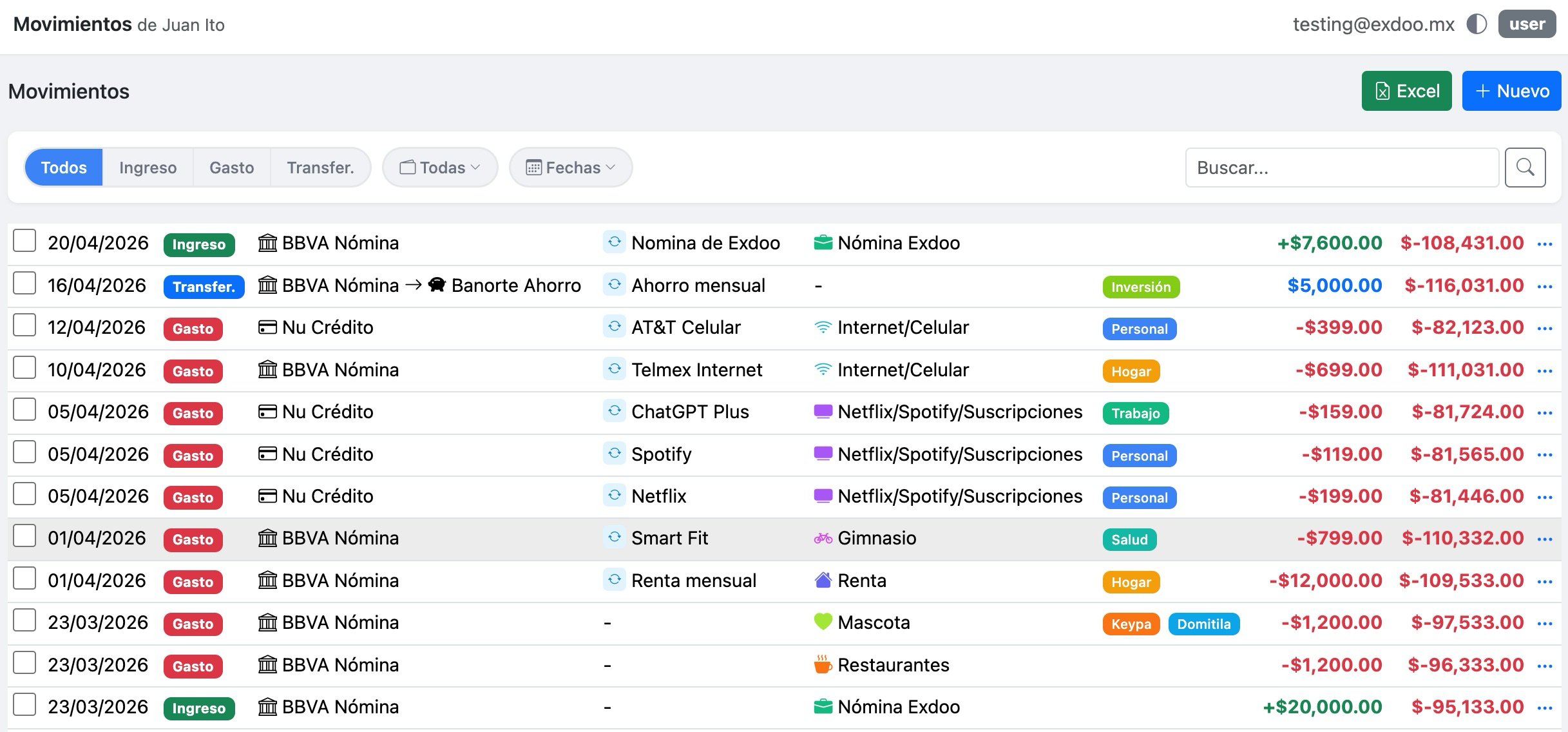Viewport: 1568px width, 732px height.
Task: Click coffee cup Restaurantes icon
Action: coord(823,664)
